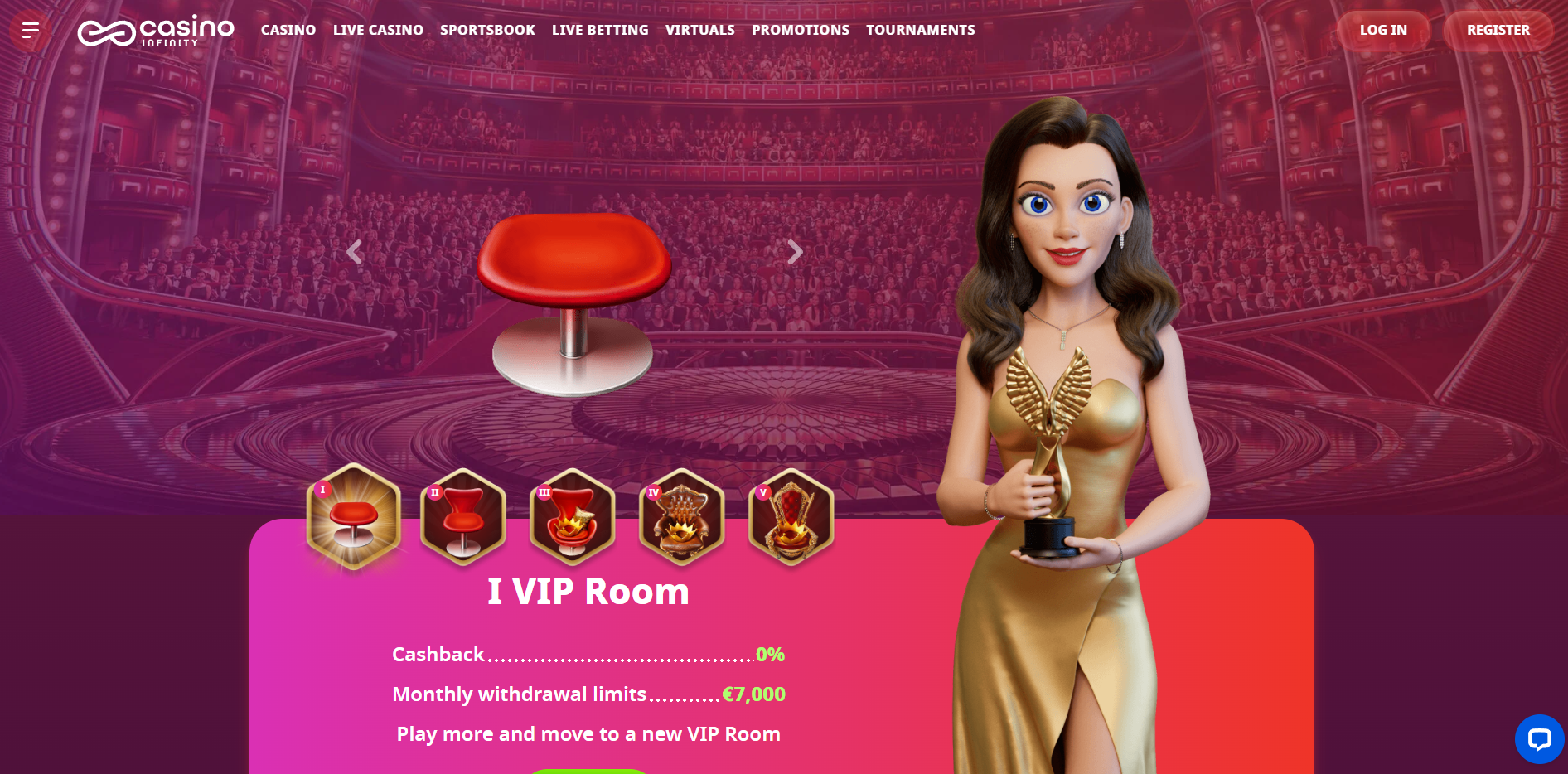Select the level III VIP chair badge
This screenshot has height=774, width=1568.
click(x=573, y=517)
